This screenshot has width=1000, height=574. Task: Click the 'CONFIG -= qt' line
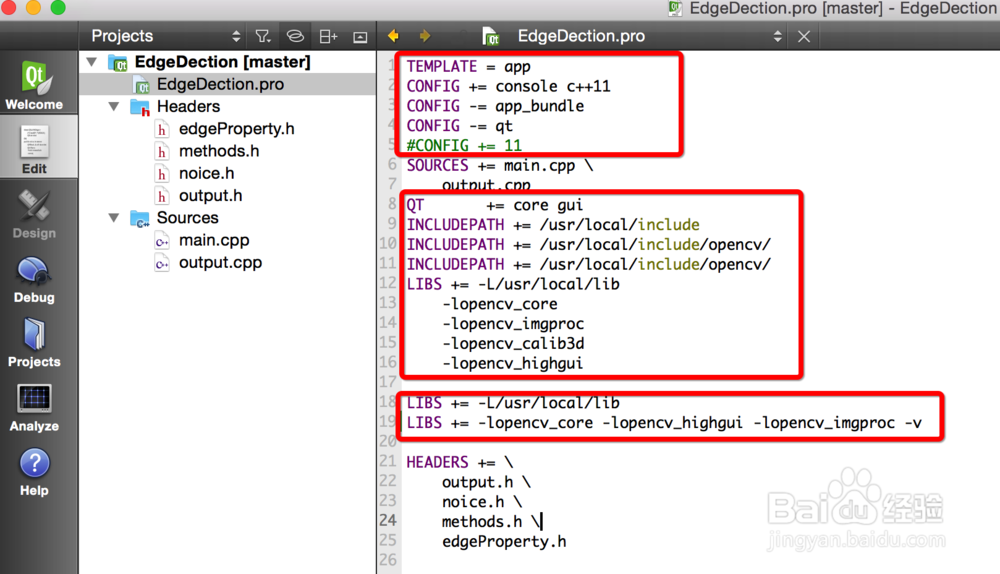point(459,126)
